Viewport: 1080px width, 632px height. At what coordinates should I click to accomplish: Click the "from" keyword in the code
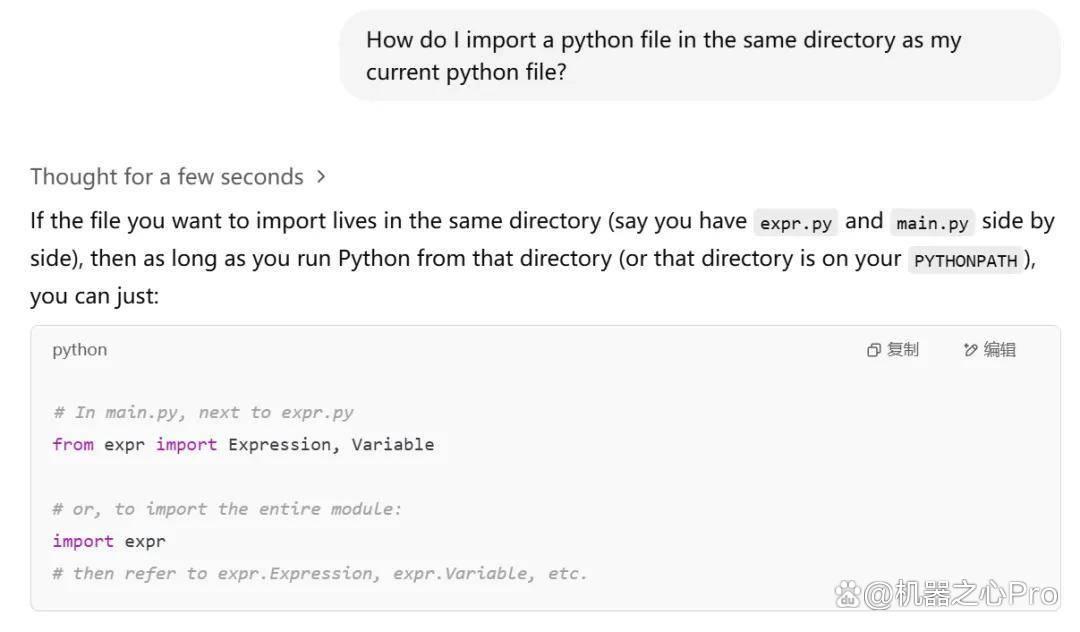[x=73, y=445]
